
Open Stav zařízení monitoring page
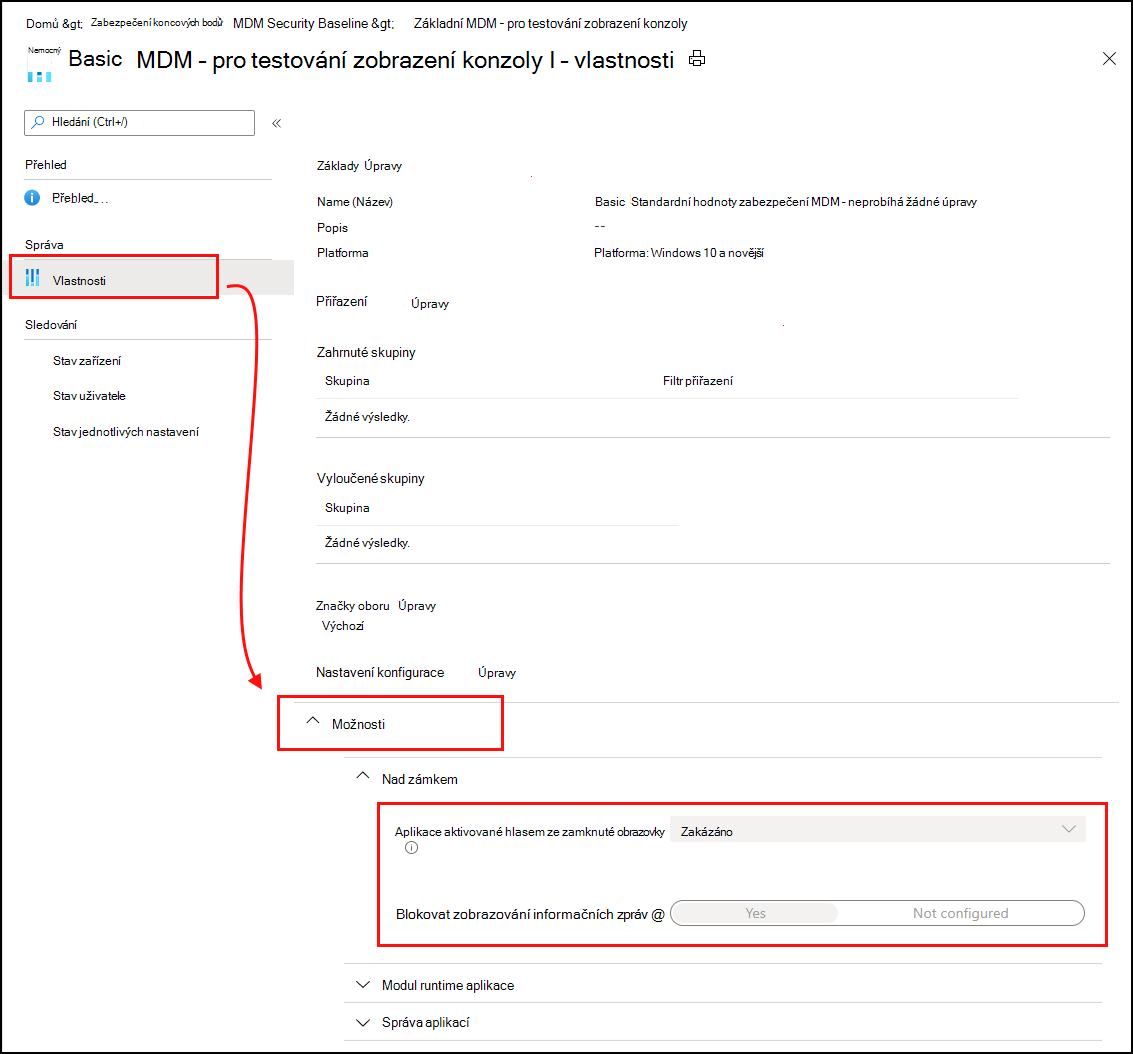pyautogui.click(x=87, y=360)
